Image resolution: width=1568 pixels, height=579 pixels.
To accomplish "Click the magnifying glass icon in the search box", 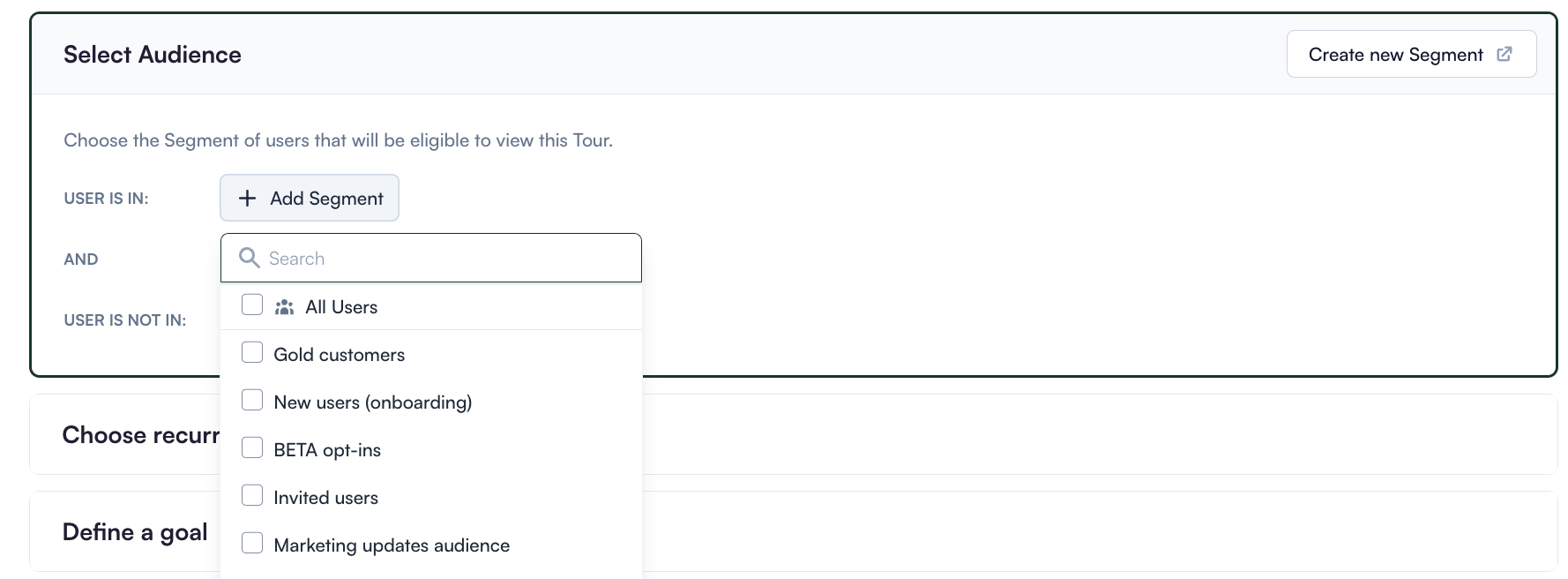I will pyautogui.click(x=250, y=258).
